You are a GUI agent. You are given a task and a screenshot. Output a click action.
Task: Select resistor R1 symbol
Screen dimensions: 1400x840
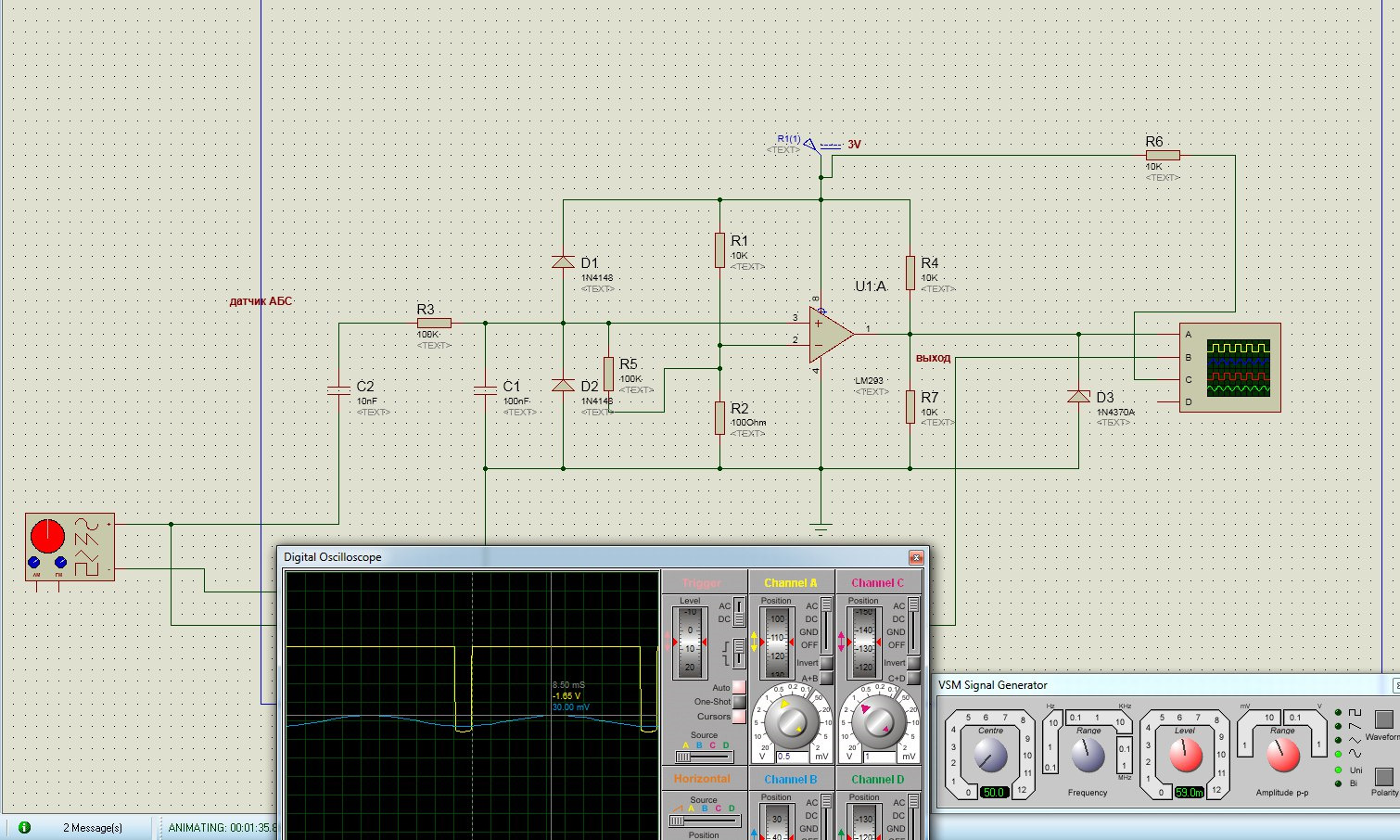pyautogui.click(x=719, y=250)
